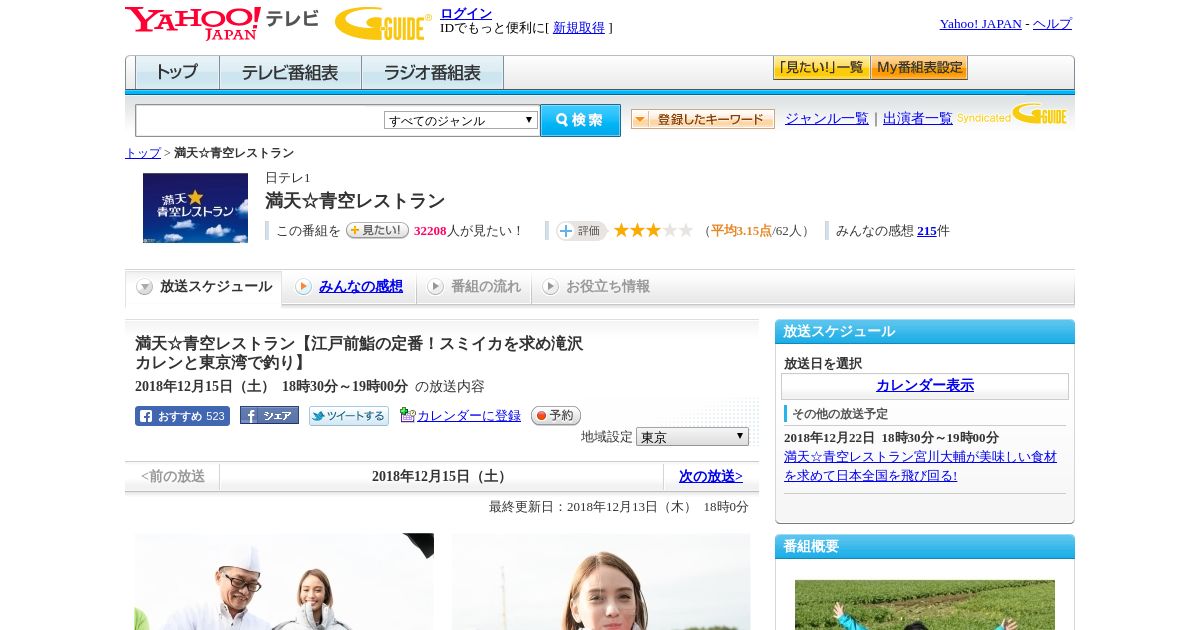The image size is (1200, 630).
Task: Open the My番組表設定 button
Action: pyautogui.click(x=919, y=68)
